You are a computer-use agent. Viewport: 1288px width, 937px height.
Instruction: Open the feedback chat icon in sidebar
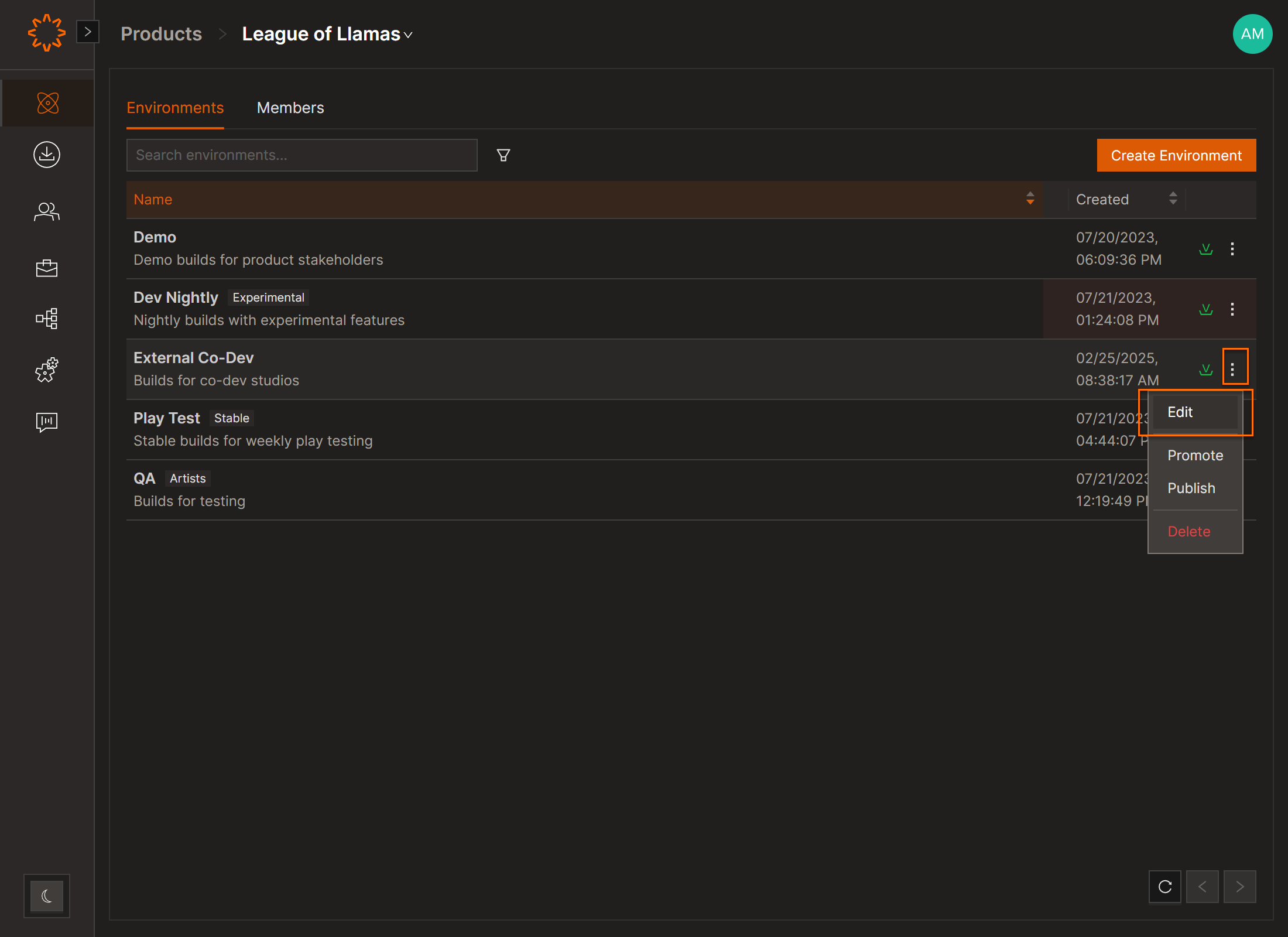tap(47, 422)
